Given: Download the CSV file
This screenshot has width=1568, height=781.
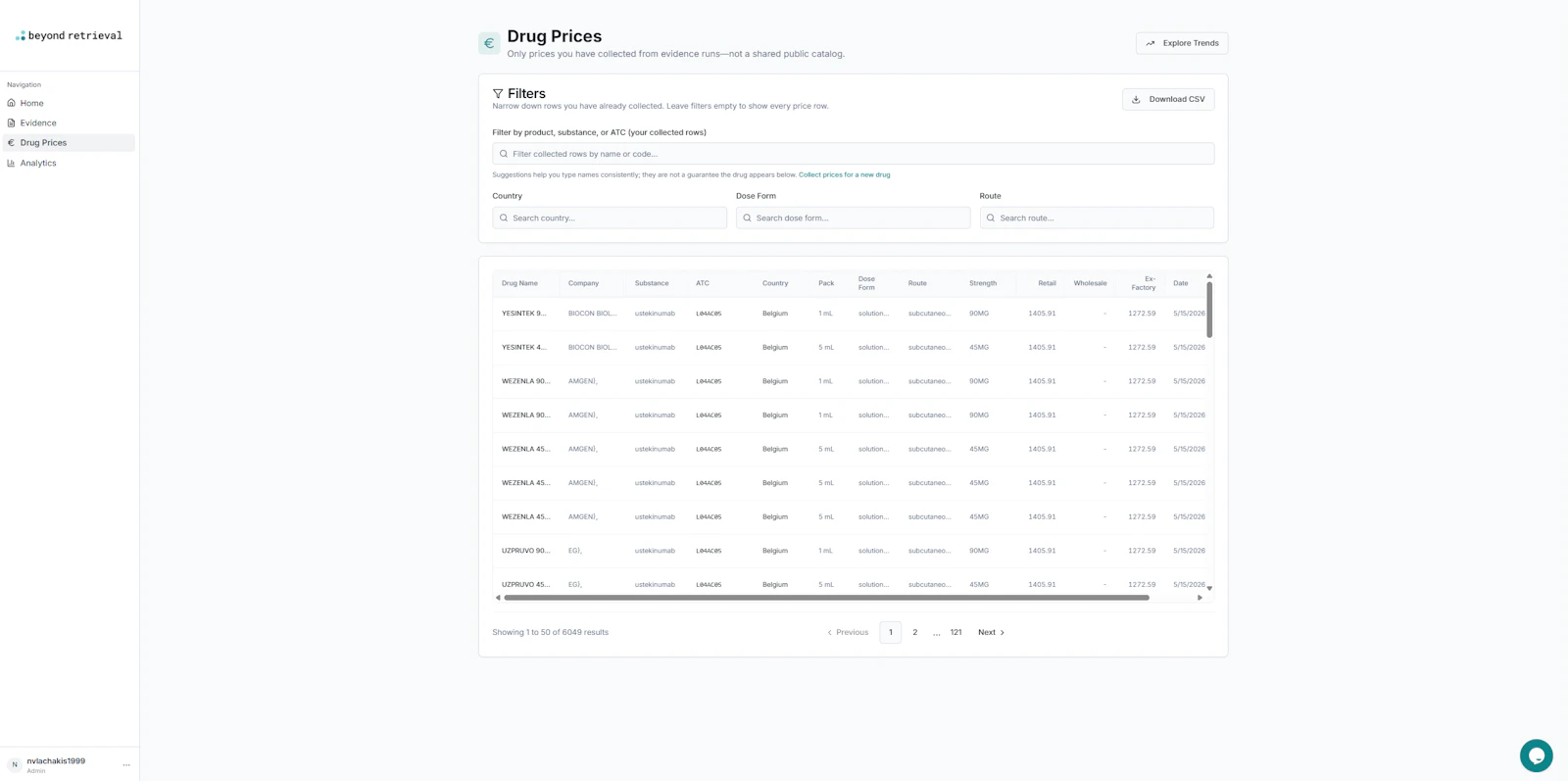Looking at the screenshot, I should click(x=1168, y=99).
